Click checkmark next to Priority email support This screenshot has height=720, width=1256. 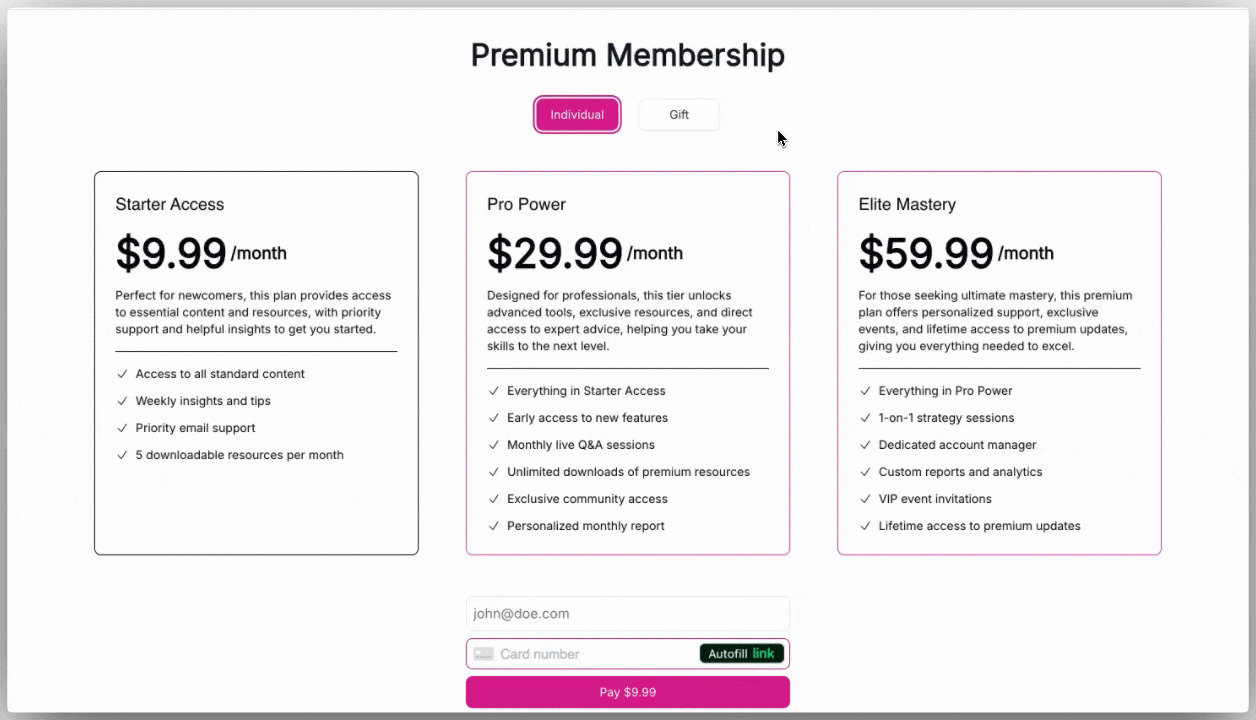coord(122,428)
